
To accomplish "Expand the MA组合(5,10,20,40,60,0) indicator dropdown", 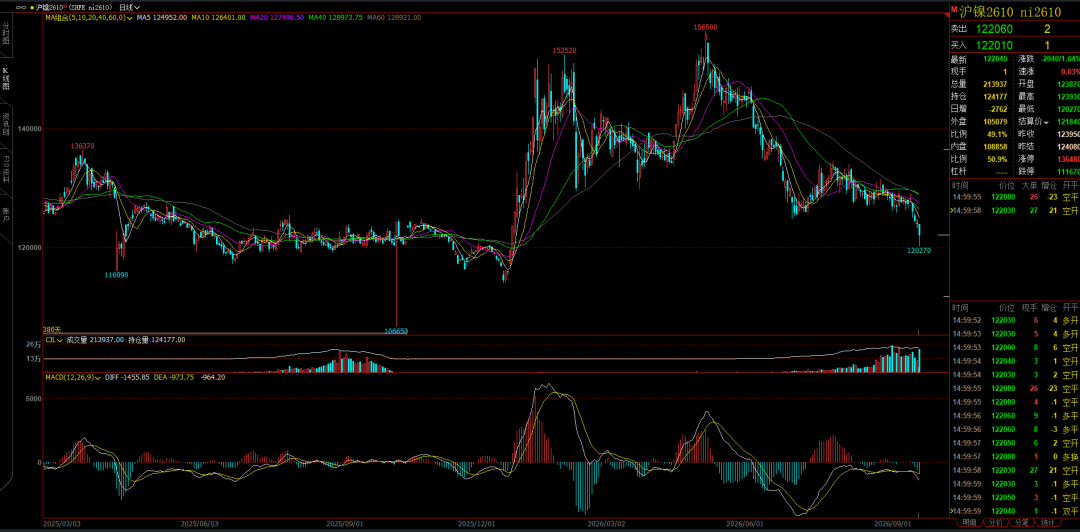I will coord(89,17).
